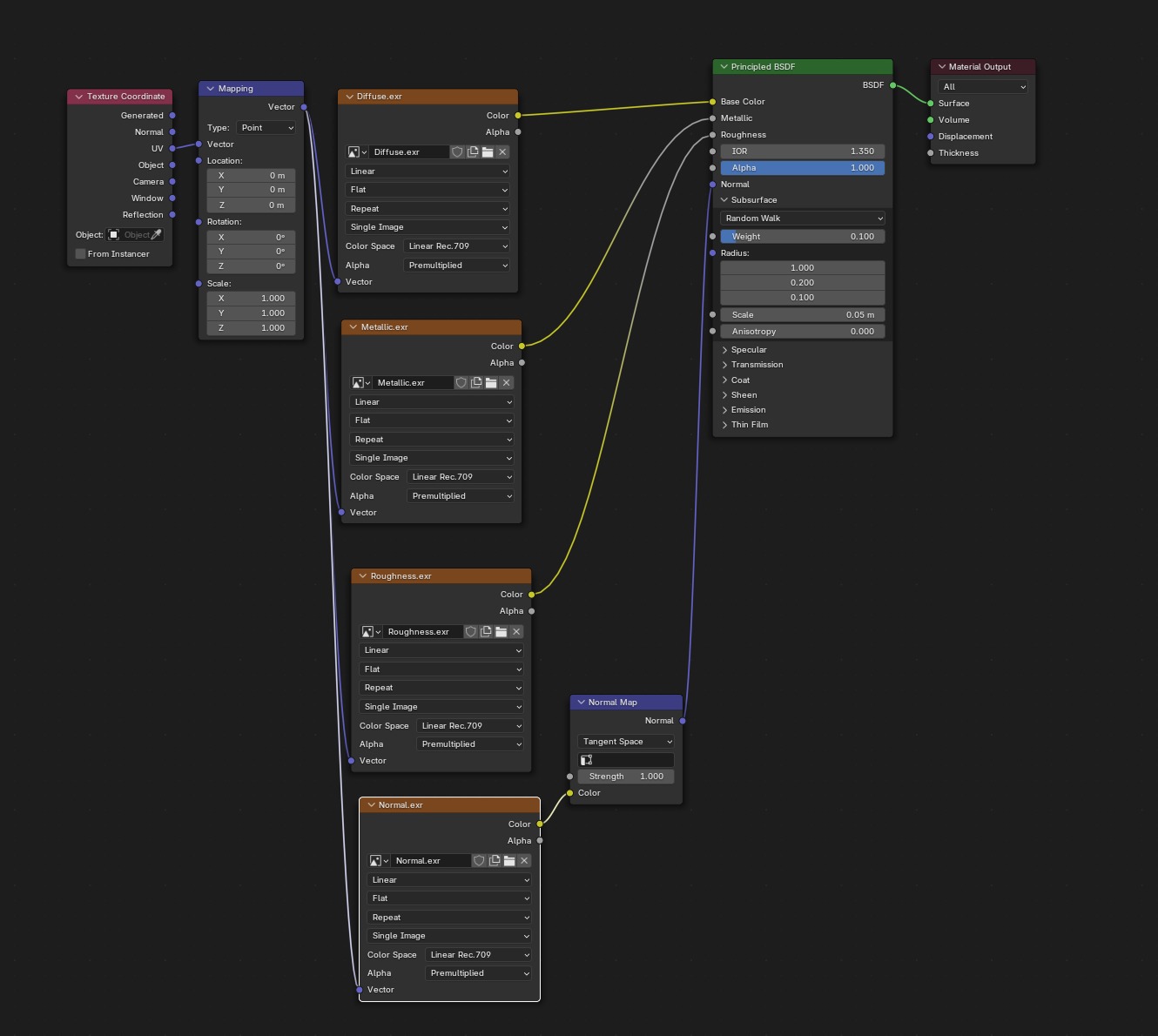Collapse the Principled BSDF node
This screenshot has width=1158, height=1036.
coord(724,67)
